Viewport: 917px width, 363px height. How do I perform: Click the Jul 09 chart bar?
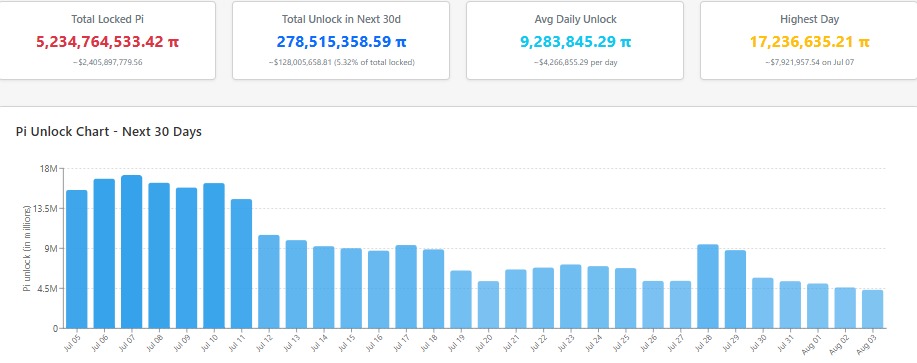[187, 258]
